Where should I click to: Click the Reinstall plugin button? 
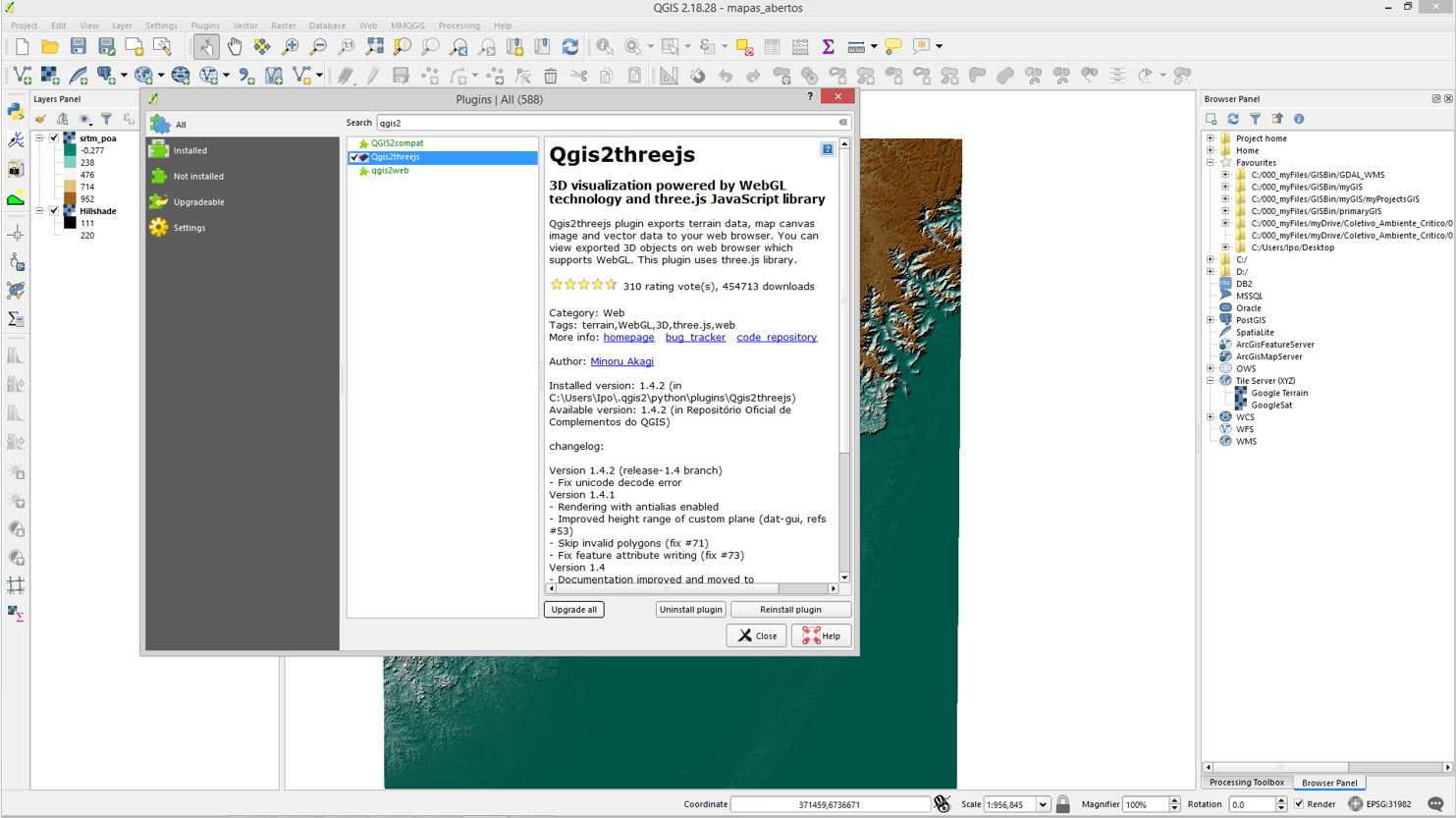(x=790, y=610)
